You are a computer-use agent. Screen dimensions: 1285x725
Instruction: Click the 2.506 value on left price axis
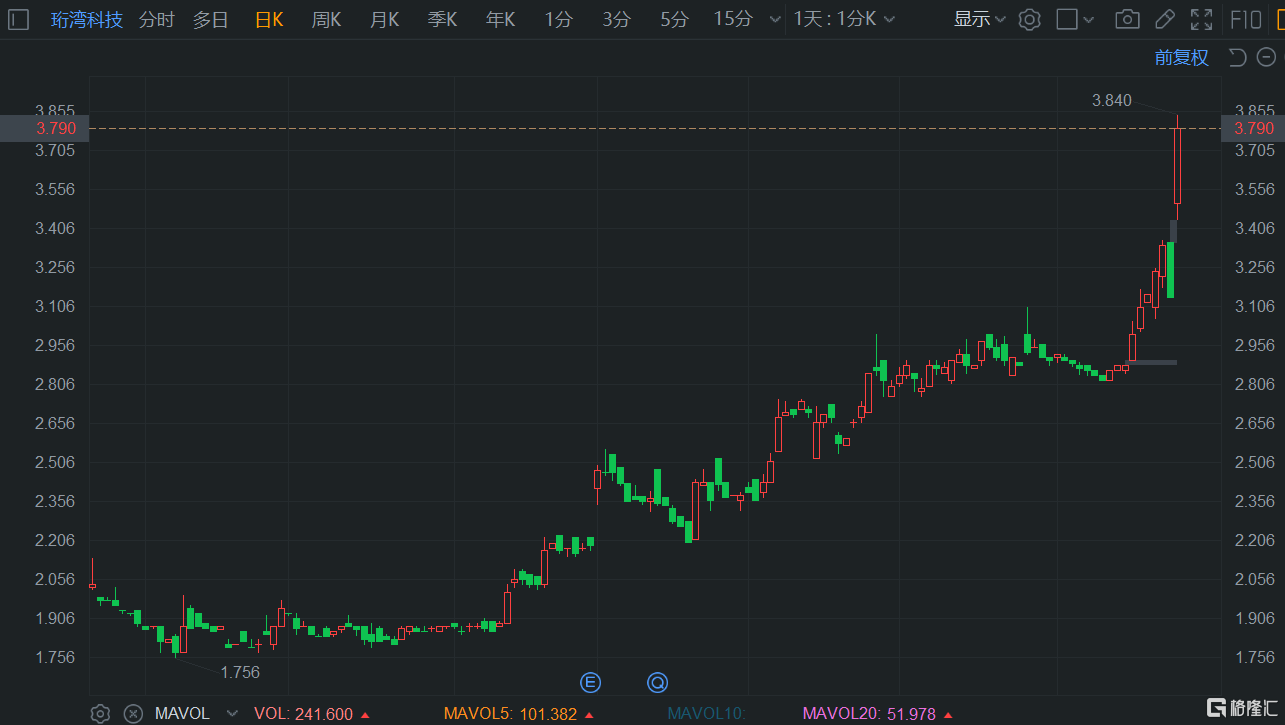pyautogui.click(x=55, y=462)
